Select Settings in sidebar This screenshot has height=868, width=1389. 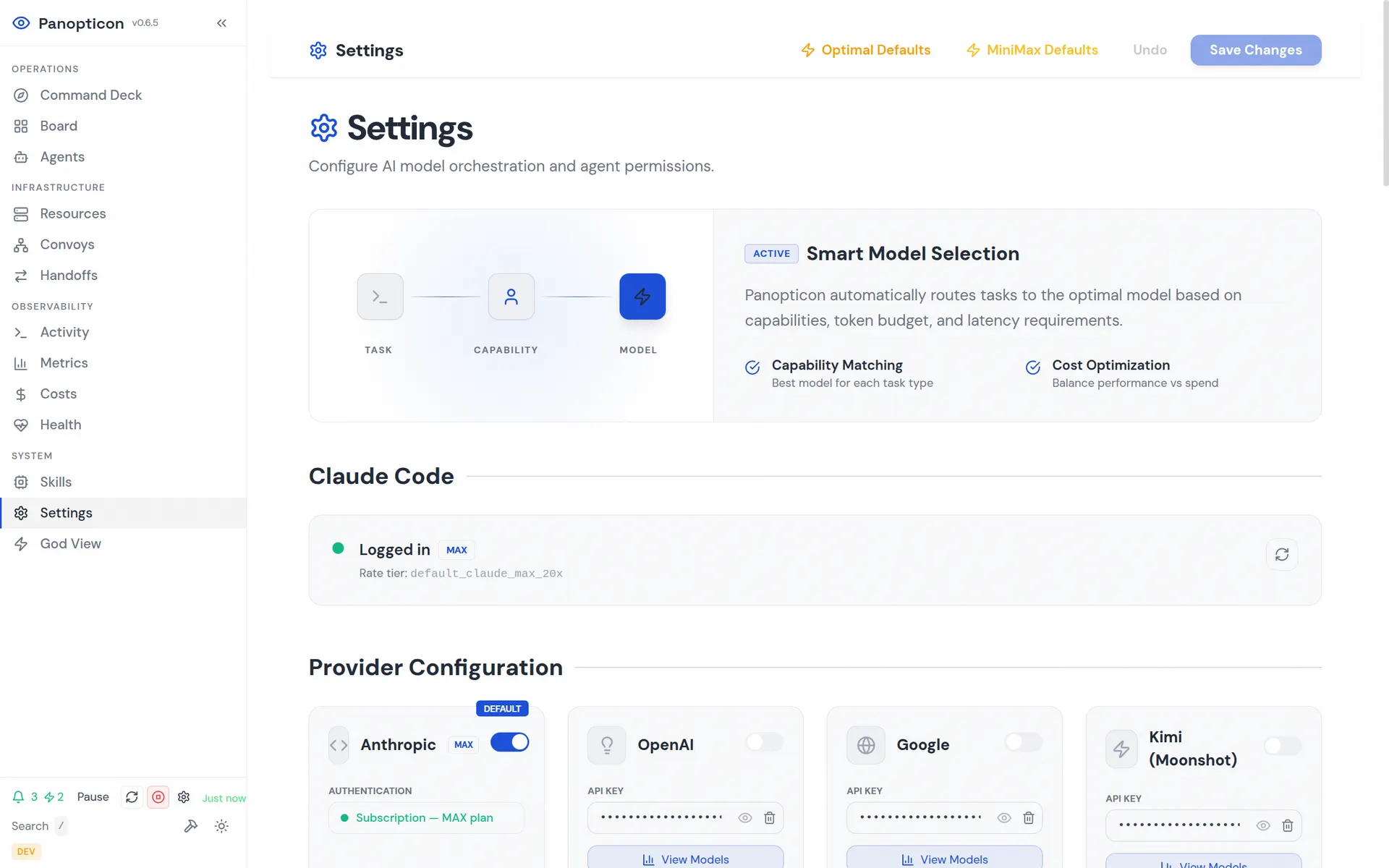(123, 513)
